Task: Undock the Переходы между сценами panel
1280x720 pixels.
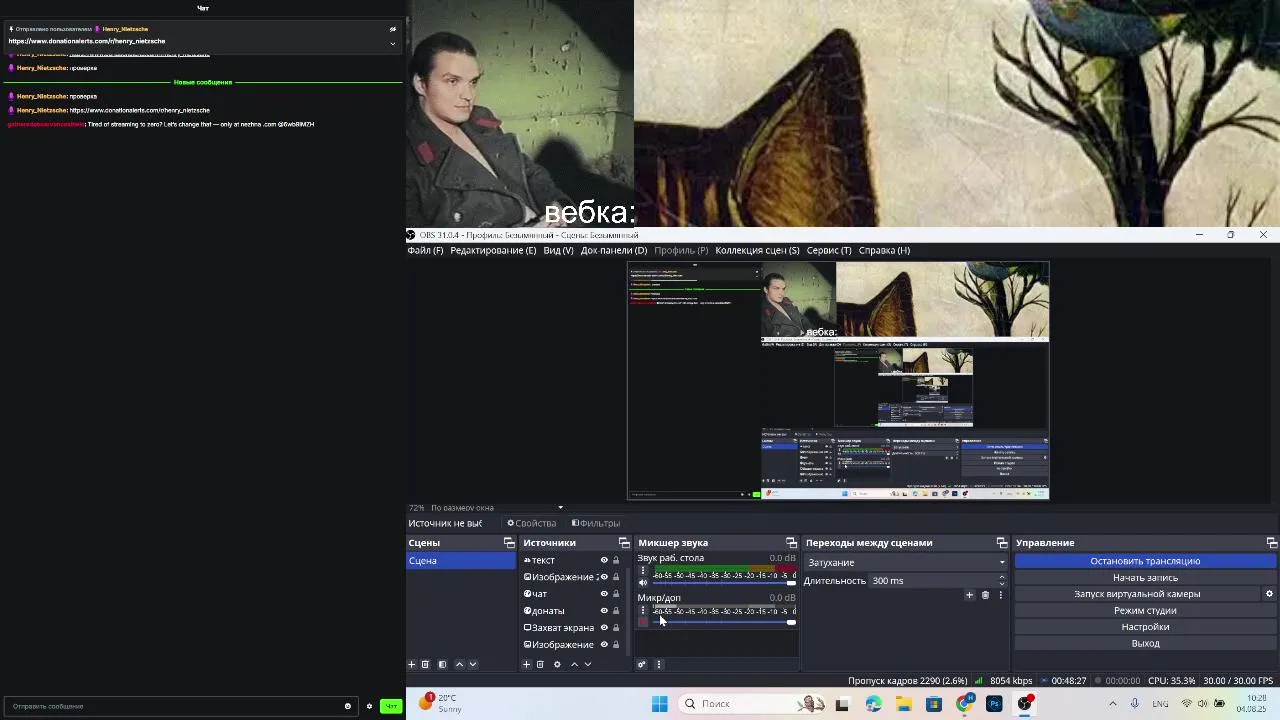Action: [1002, 543]
